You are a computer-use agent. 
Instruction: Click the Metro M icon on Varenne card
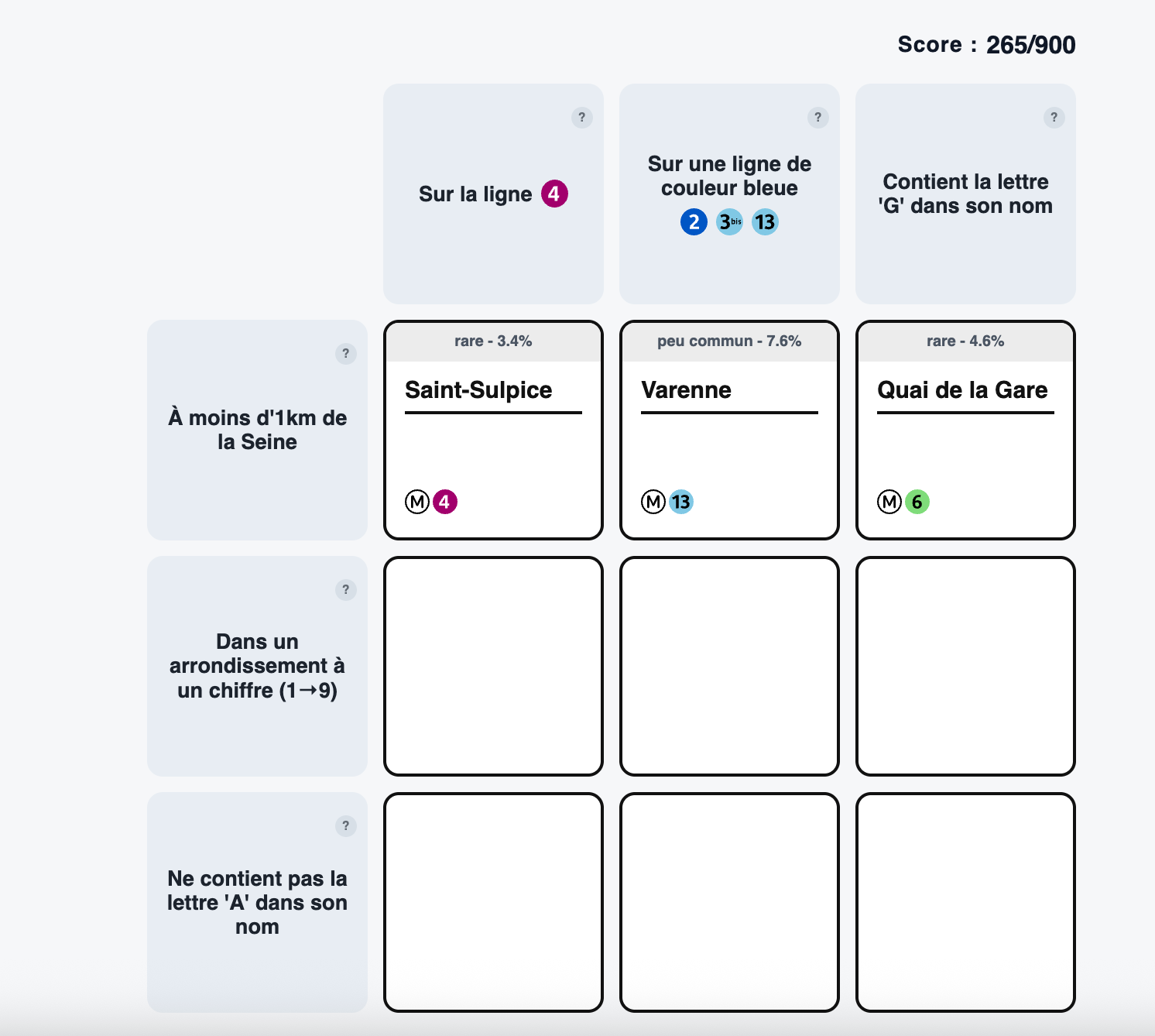tap(653, 502)
